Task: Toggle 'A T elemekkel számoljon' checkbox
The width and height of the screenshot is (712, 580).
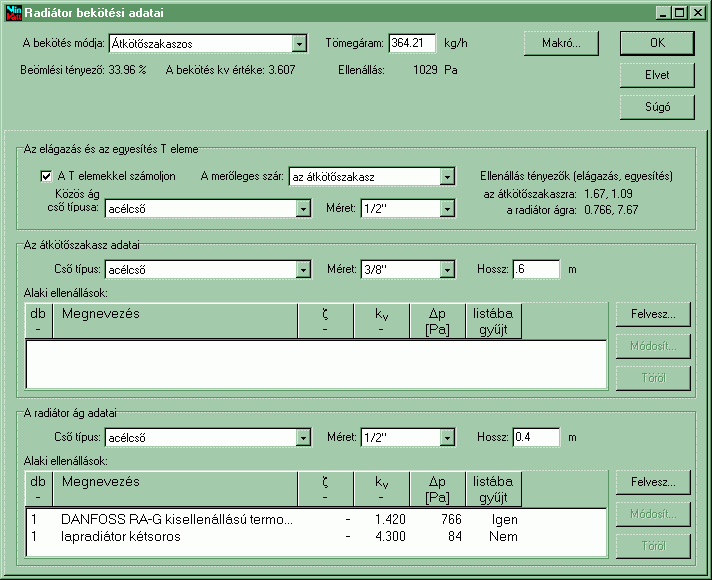Action: click(46, 176)
